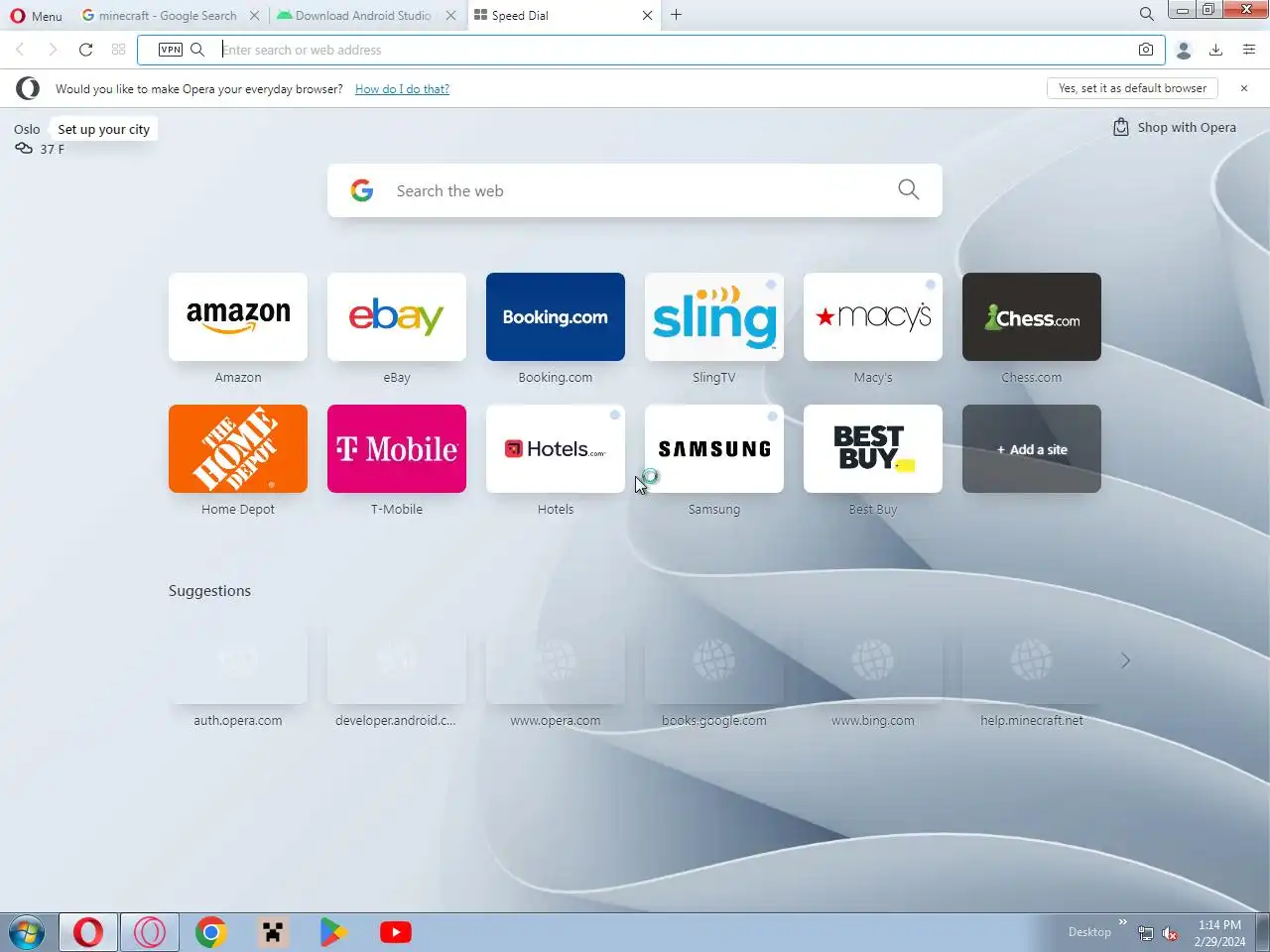Screen dimensions: 1270x952
Task: Open Shop with Opera
Action: click(x=1175, y=127)
